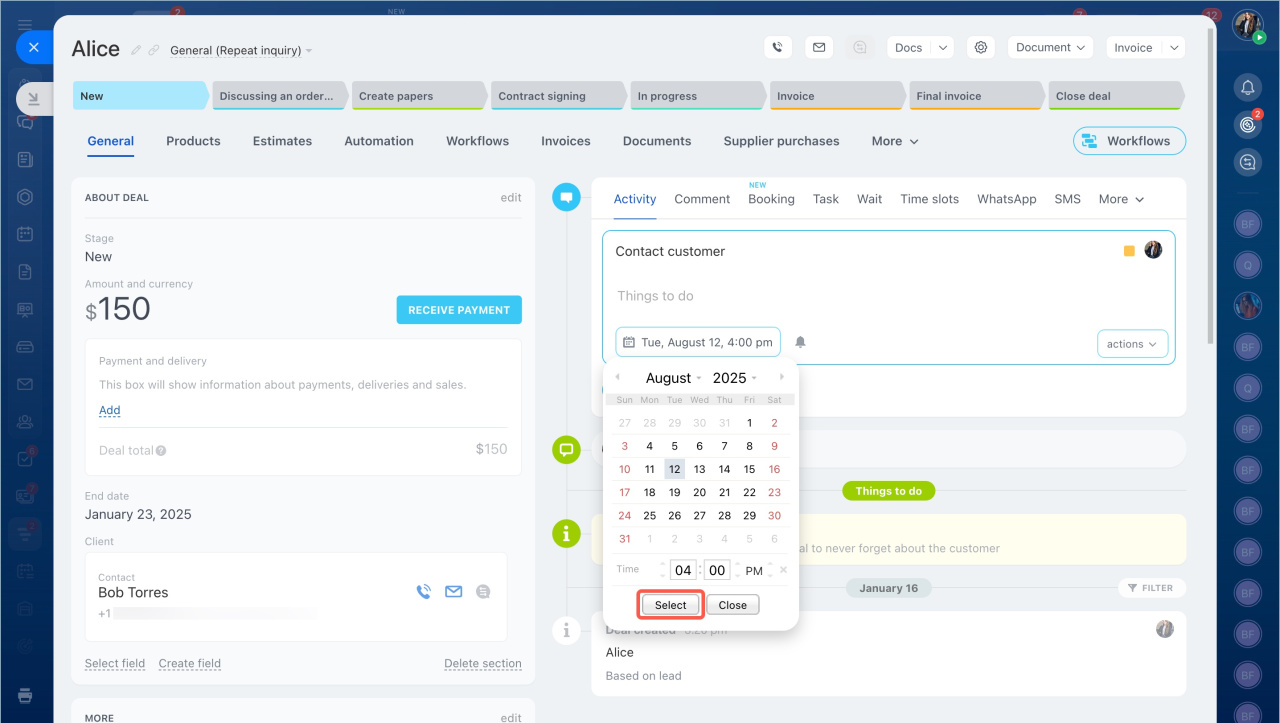Screen dimensions: 1280x723
Task: Expand the More tab menu
Action: 894,141
